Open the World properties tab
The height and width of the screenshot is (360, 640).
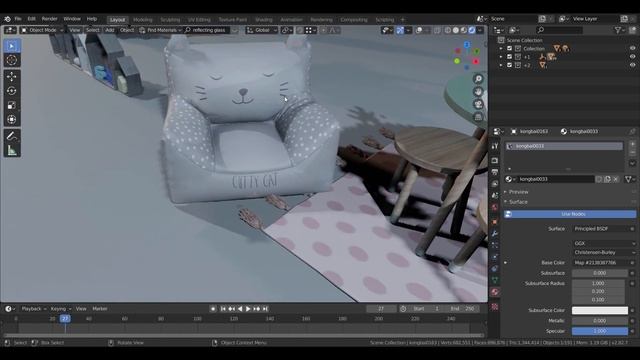[495, 207]
